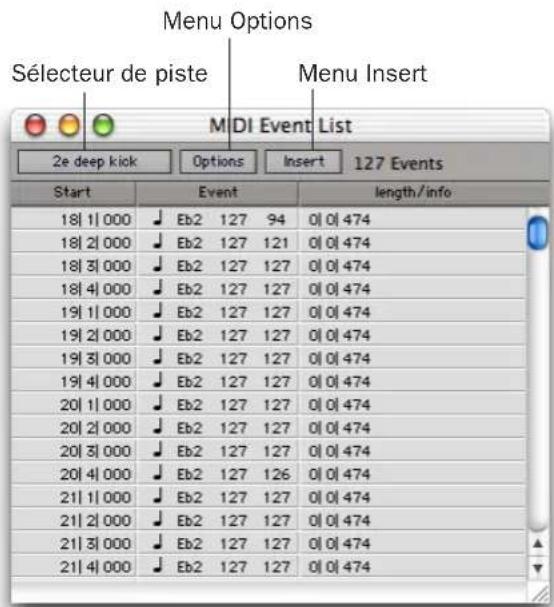The image size is (554, 607).
Task: Click scrollbar track below the blue thumb
Action: tap(538, 391)
